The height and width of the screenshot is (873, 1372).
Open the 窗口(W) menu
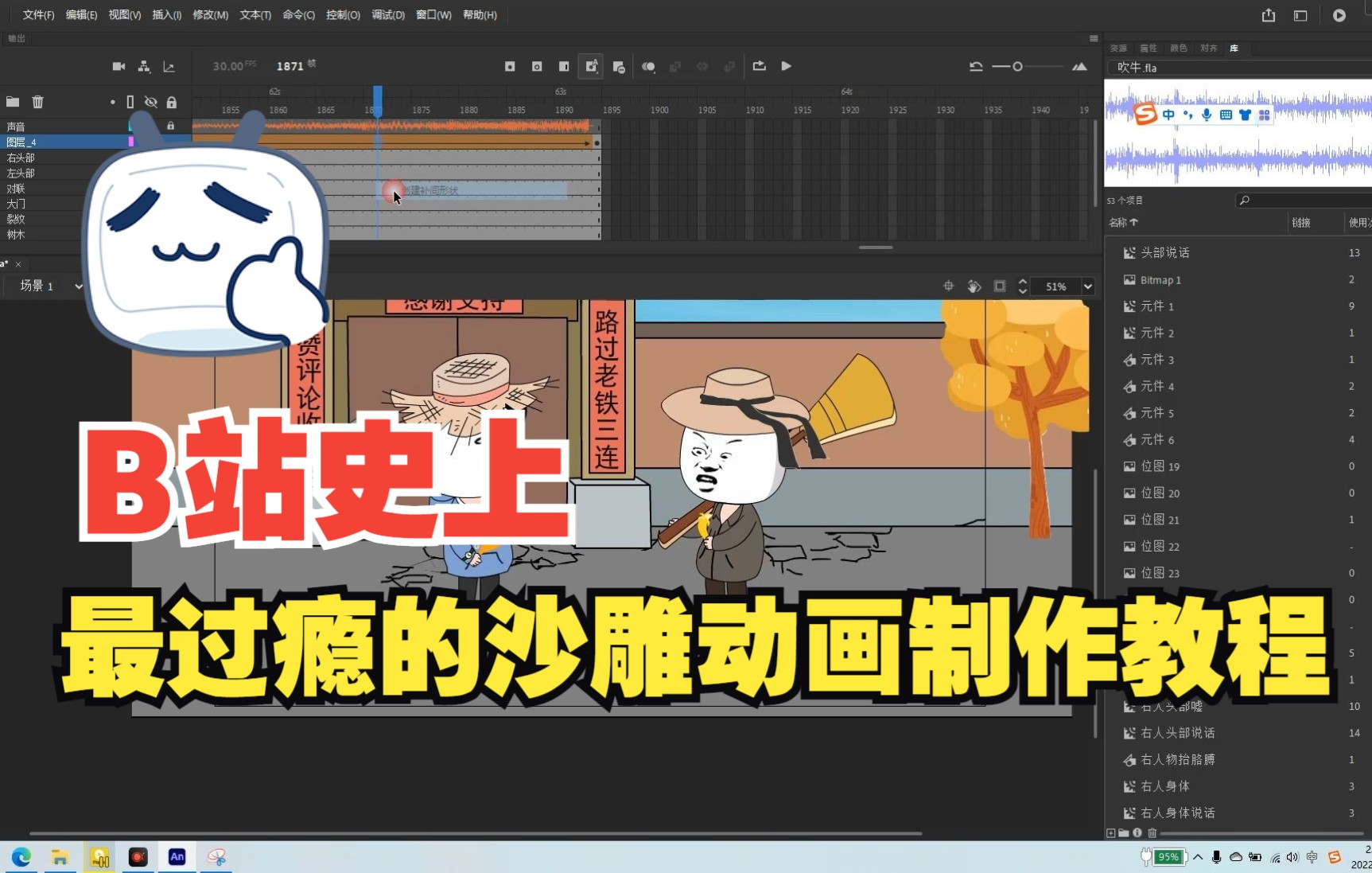point(433,14)
